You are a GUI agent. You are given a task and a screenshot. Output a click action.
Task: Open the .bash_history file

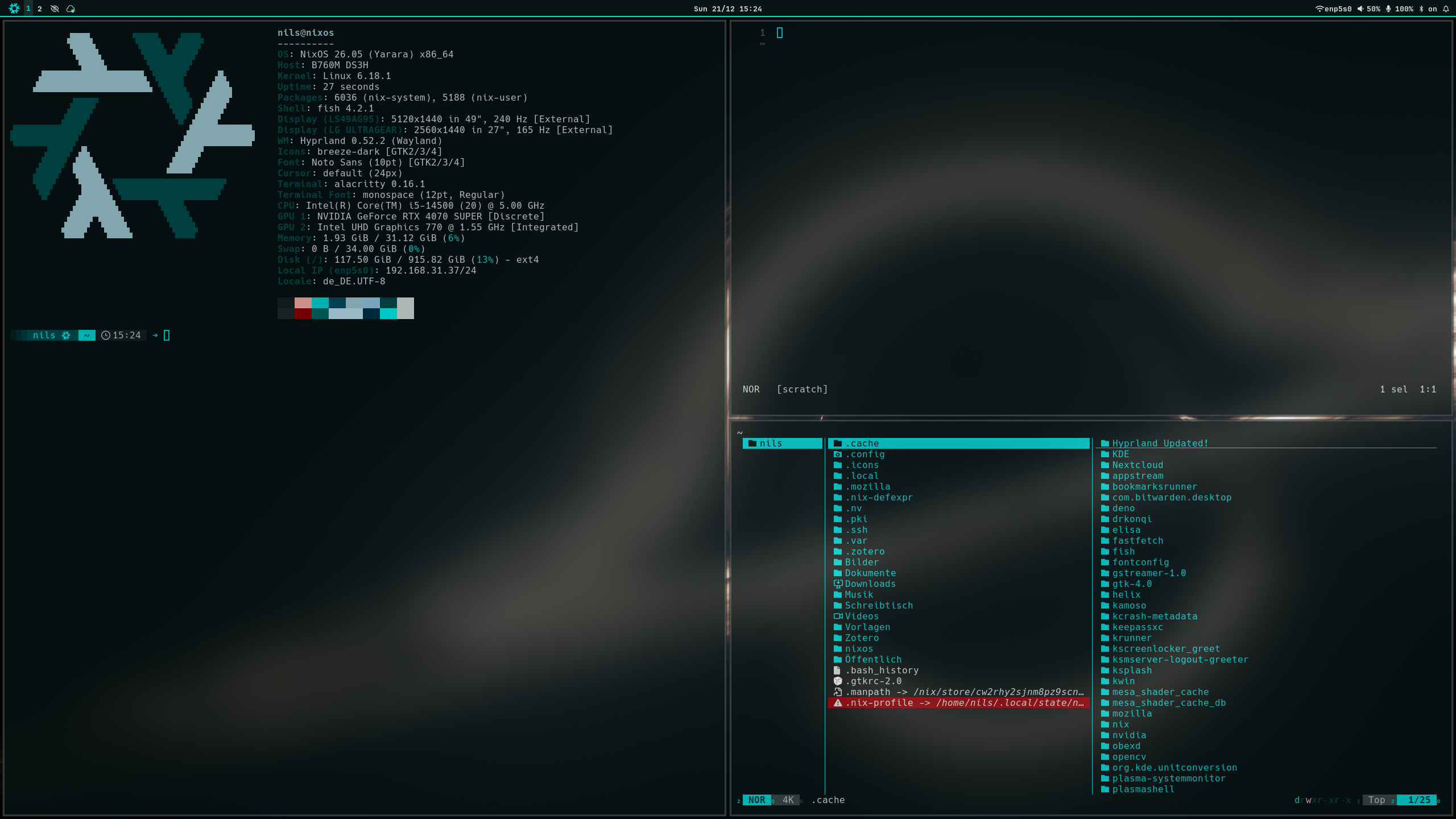click(x=882, y=670)
